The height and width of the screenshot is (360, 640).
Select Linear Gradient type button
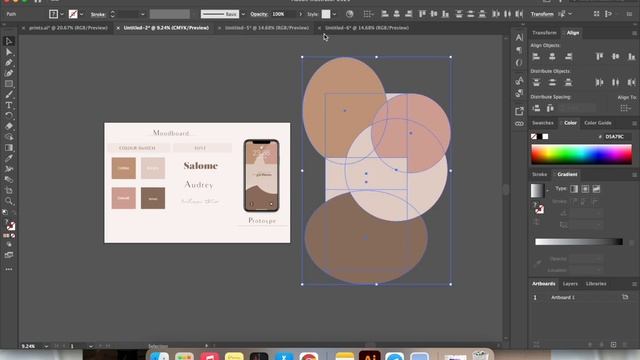(574, 189)
